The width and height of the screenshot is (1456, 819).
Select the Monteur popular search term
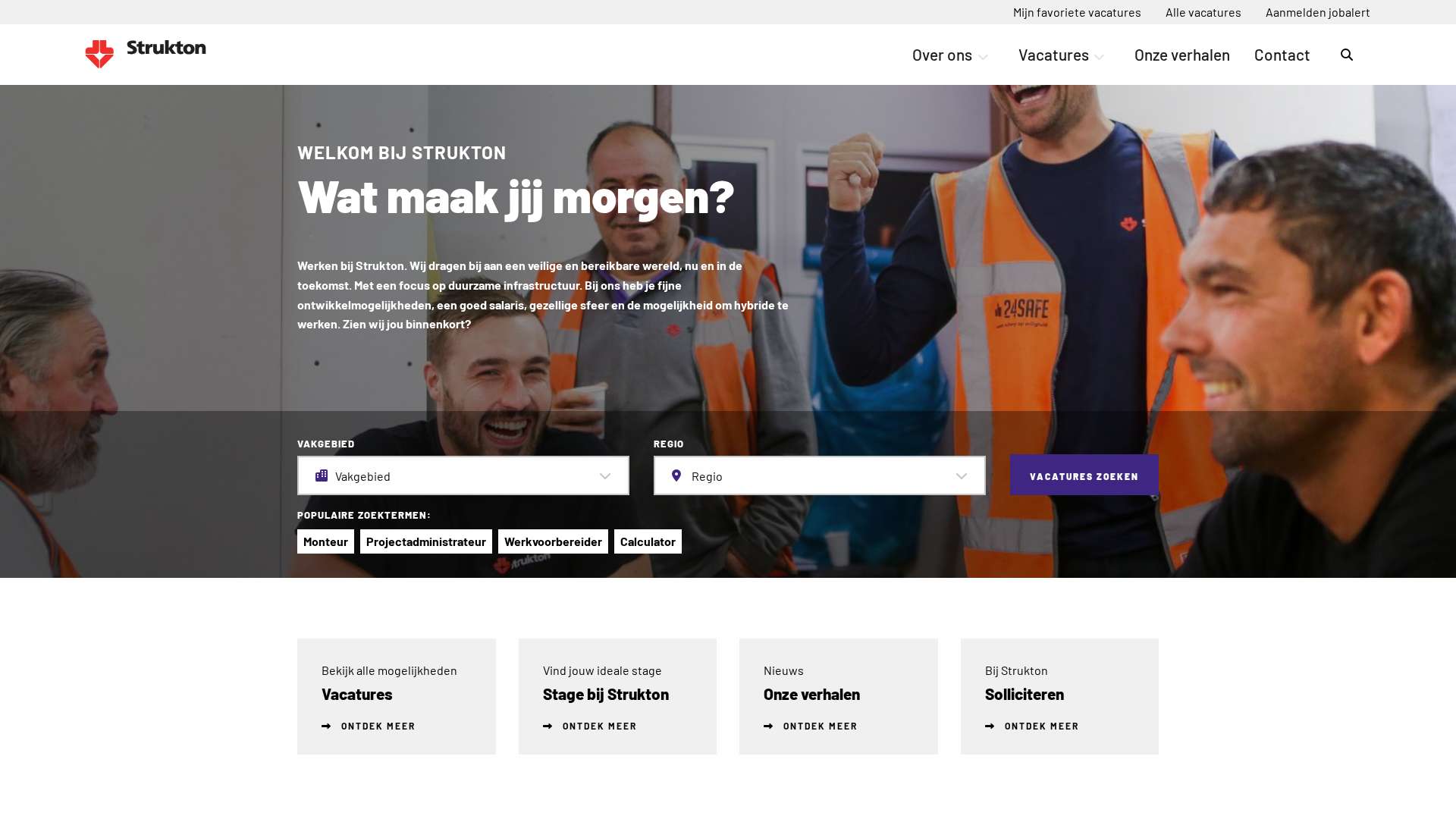(x=325, y=541)
